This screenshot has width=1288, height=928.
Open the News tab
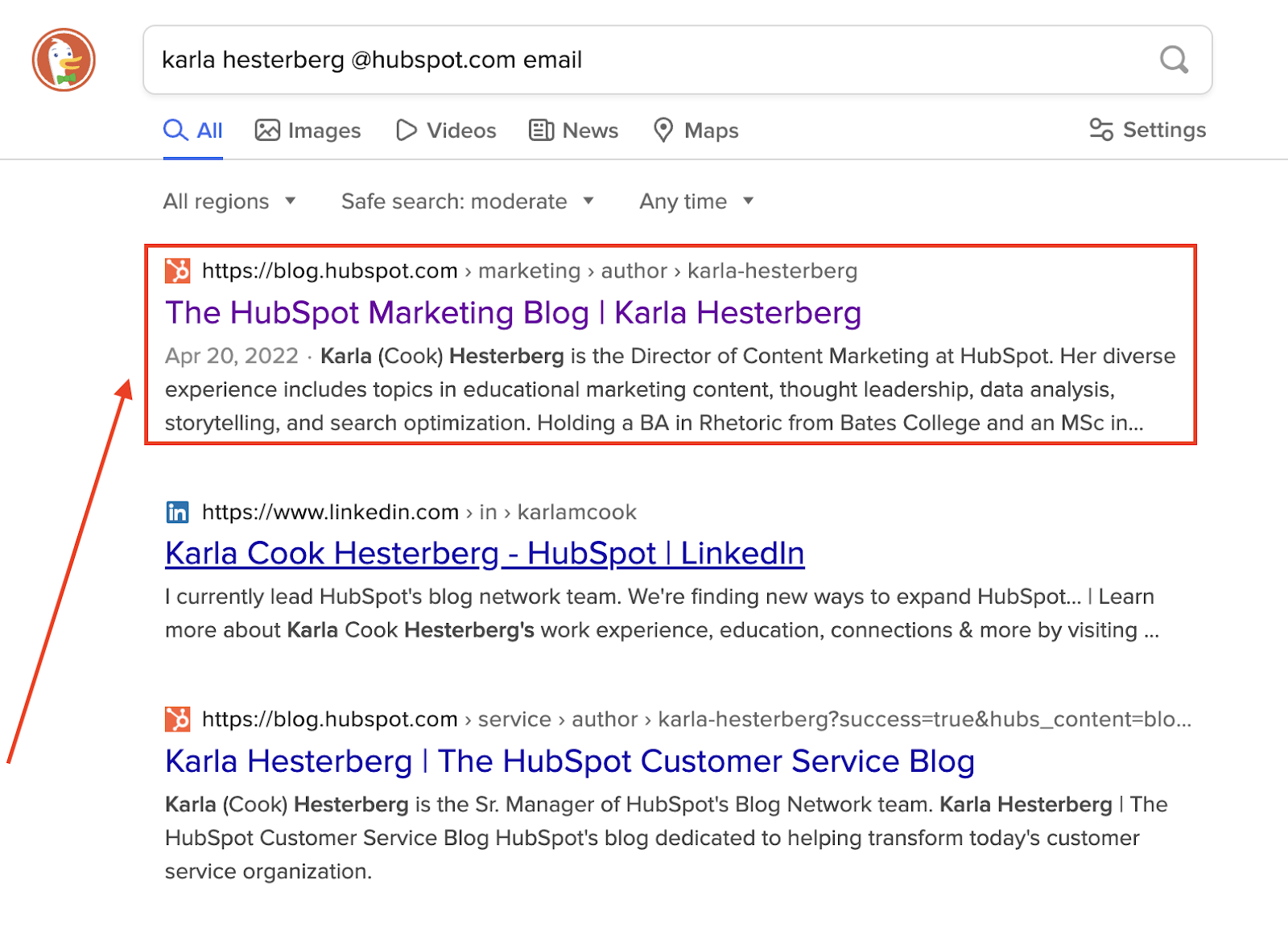coord(573,130)
